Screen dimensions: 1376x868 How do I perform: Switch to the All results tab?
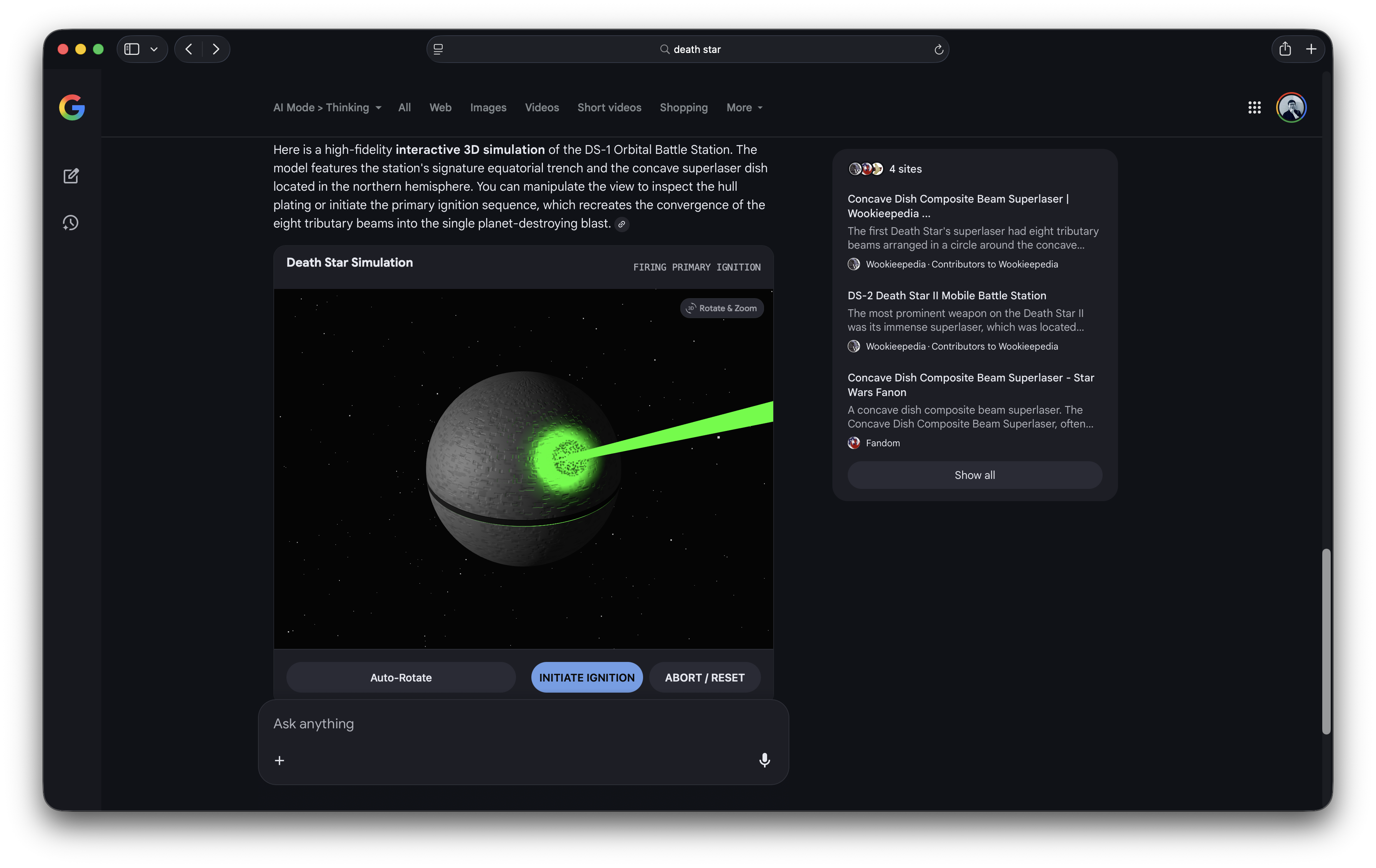click(x=405, y=107)
